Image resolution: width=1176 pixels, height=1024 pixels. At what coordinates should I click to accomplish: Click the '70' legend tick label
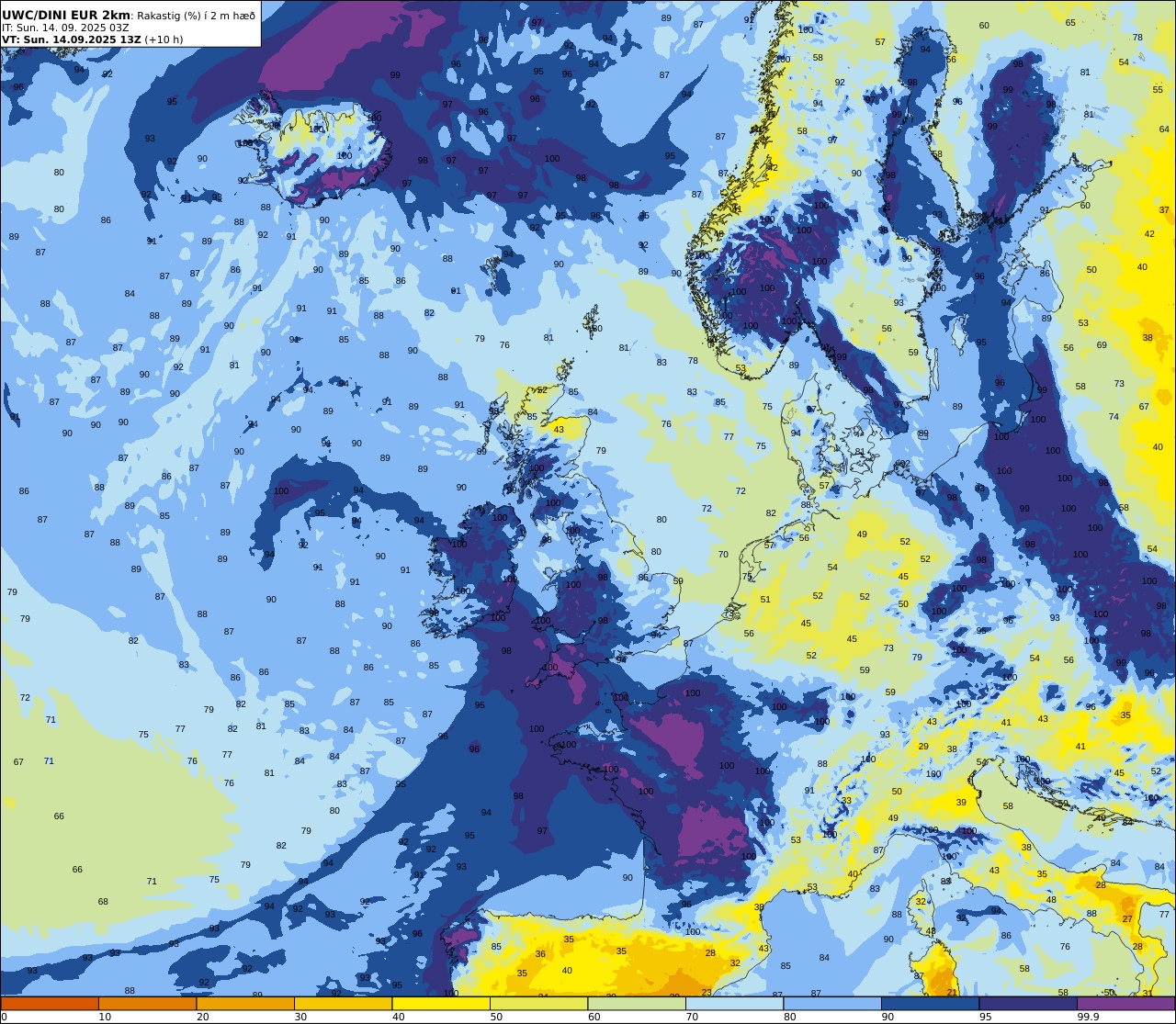[x=692, y=1017]
